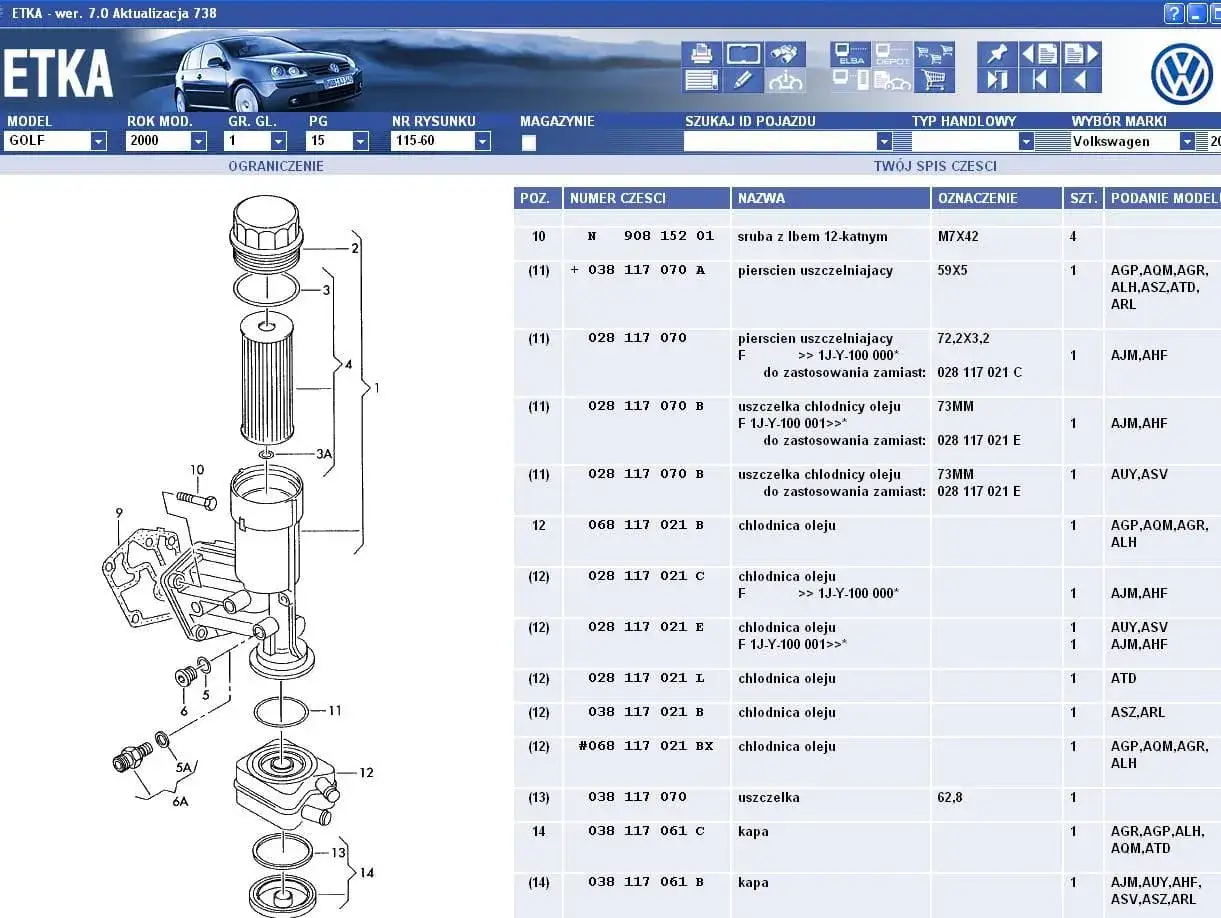Screen dimensions: 1221x918
Task: Click the NAZWA column header
Action: (831, 198)
